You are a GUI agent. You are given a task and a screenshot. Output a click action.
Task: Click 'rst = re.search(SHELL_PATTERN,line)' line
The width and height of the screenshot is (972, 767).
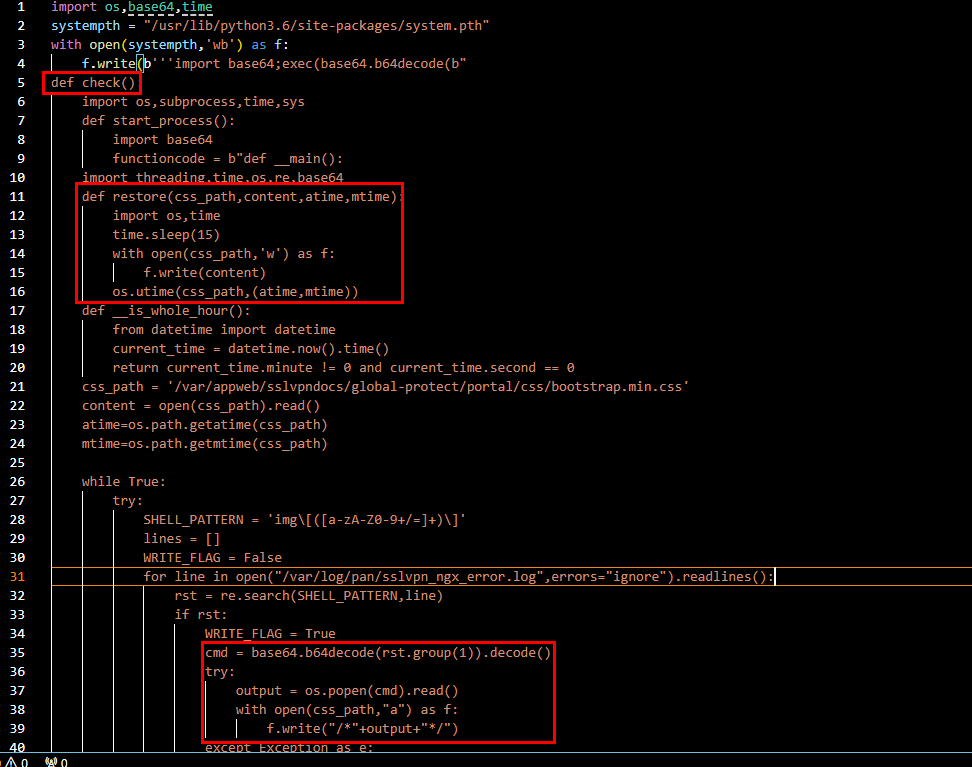pos(309,595)
